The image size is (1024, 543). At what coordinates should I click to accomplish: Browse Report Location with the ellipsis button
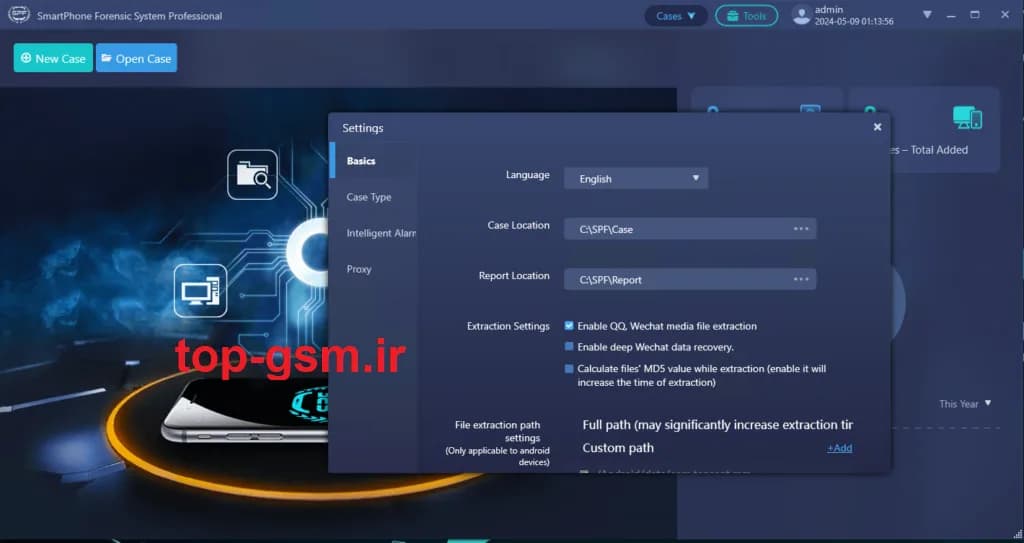801,279
